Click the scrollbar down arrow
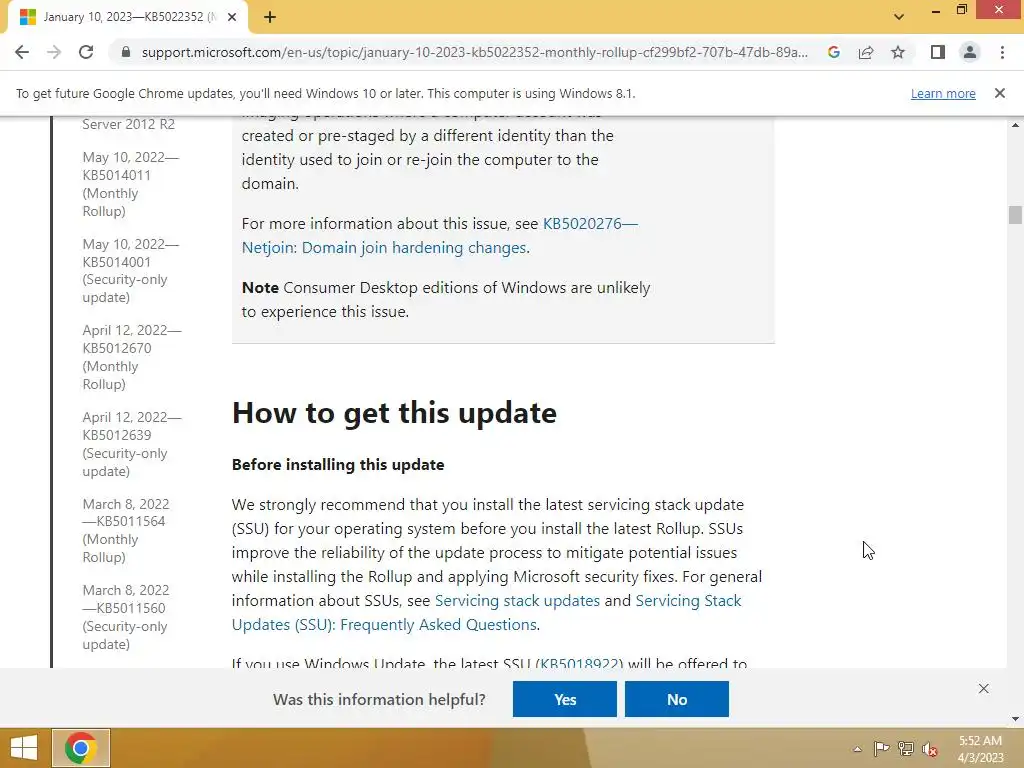 (x=1015, y=719)
